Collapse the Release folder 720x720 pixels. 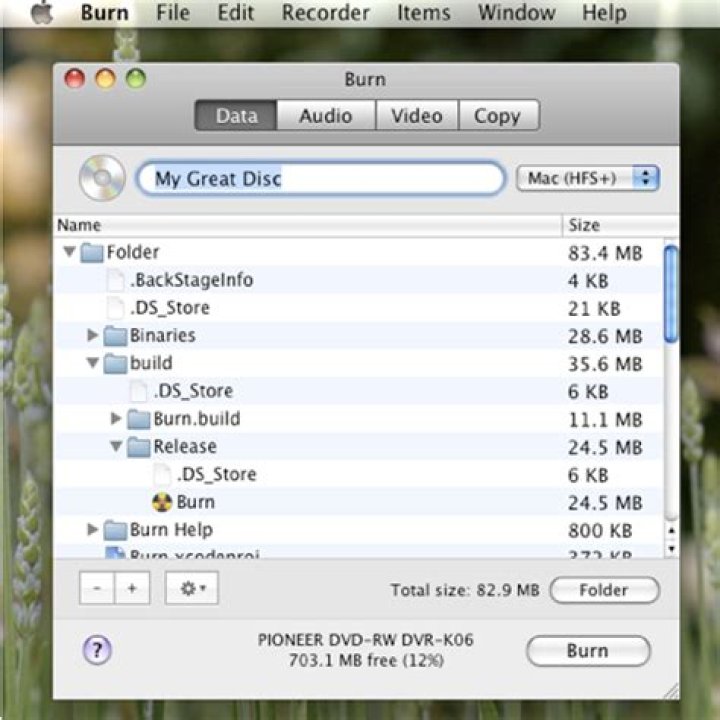pyautogui.click(x=116, y=446)
